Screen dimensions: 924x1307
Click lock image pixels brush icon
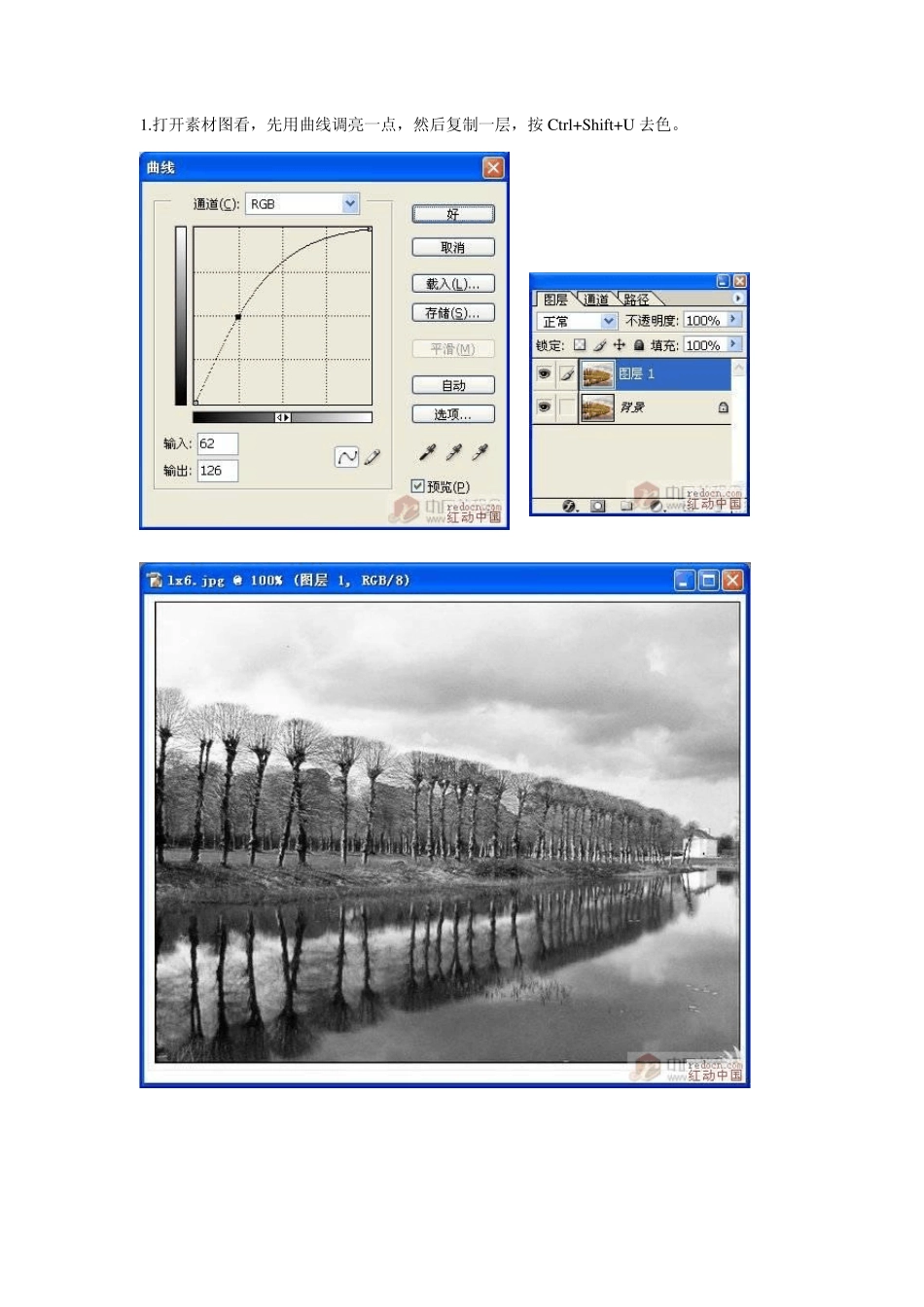pos(600,345)
